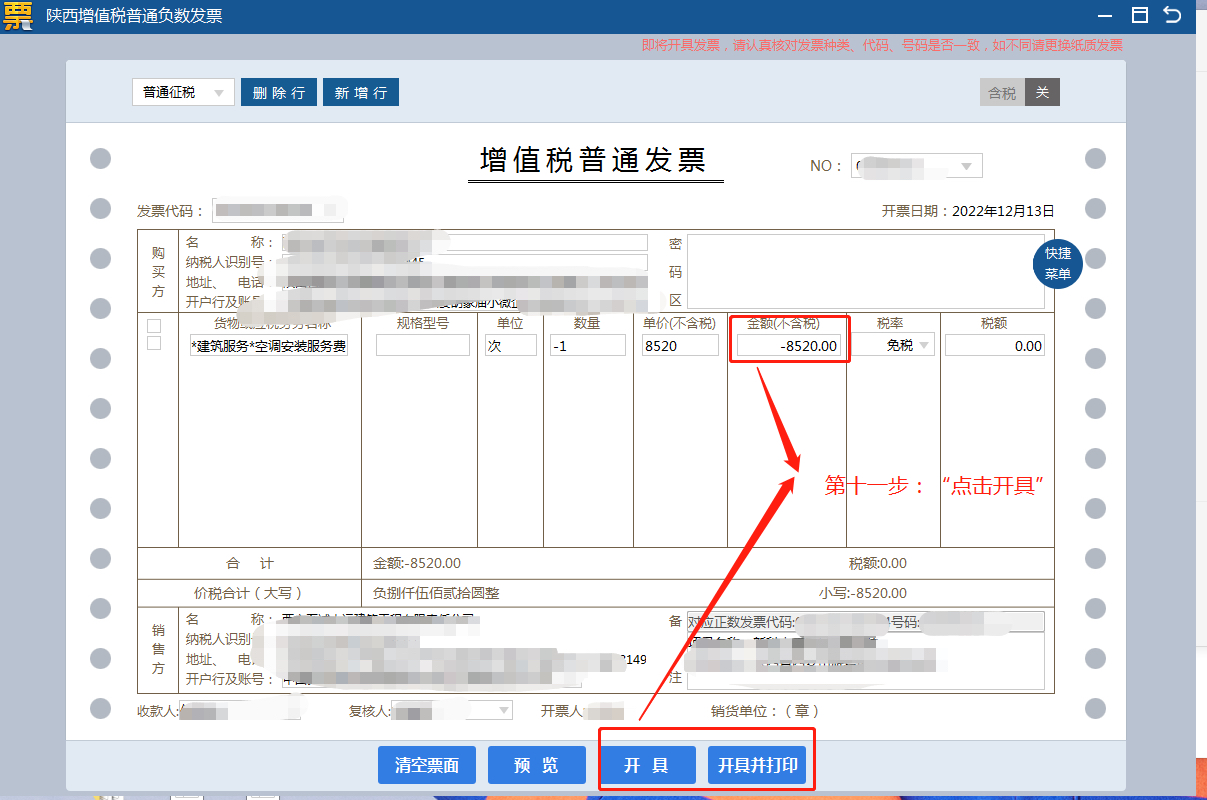1207x800 pixels.
Task: Click the 预览 button
Action: (536, 765)
